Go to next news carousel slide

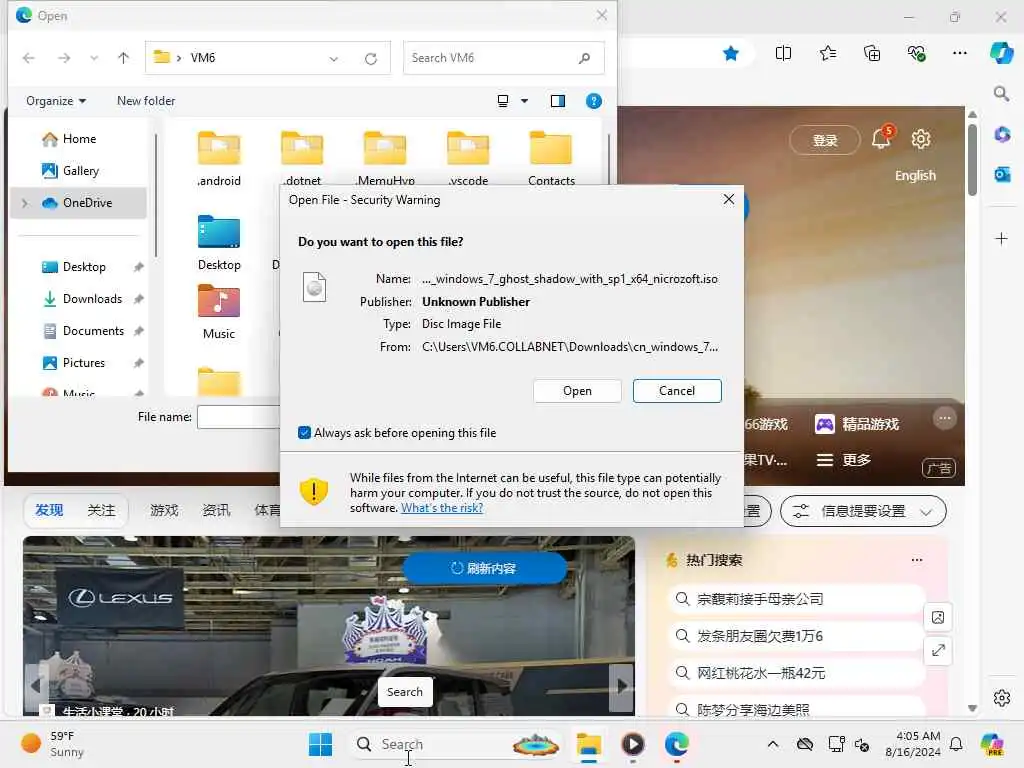[622, 686]
